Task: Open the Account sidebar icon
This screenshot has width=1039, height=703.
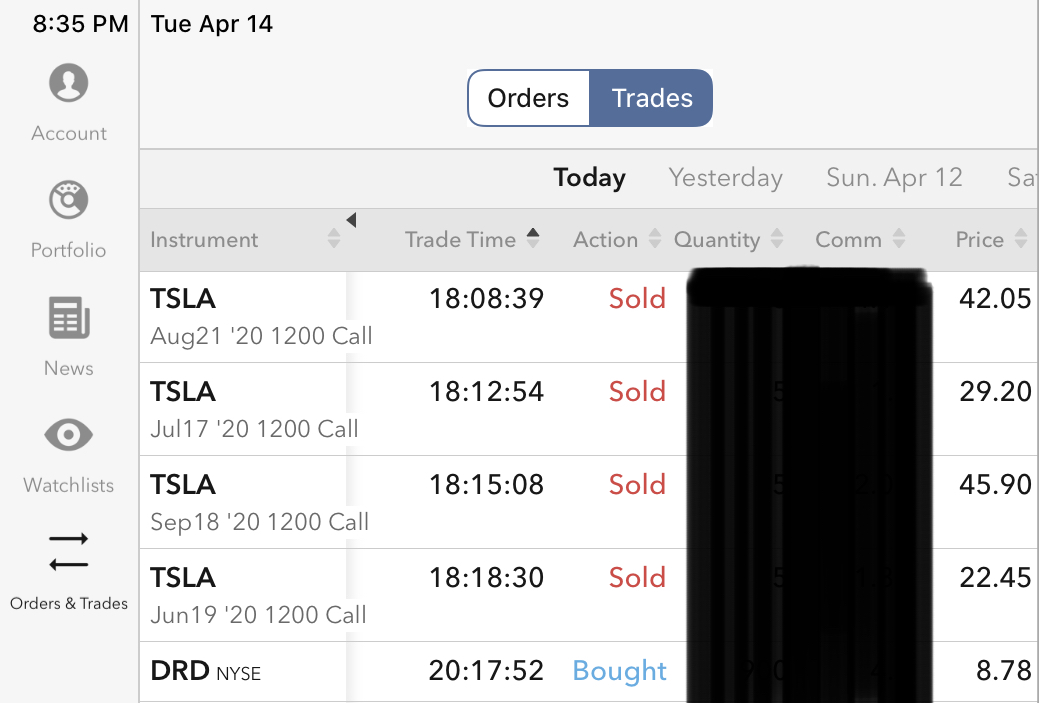Action: pos(69,83)
